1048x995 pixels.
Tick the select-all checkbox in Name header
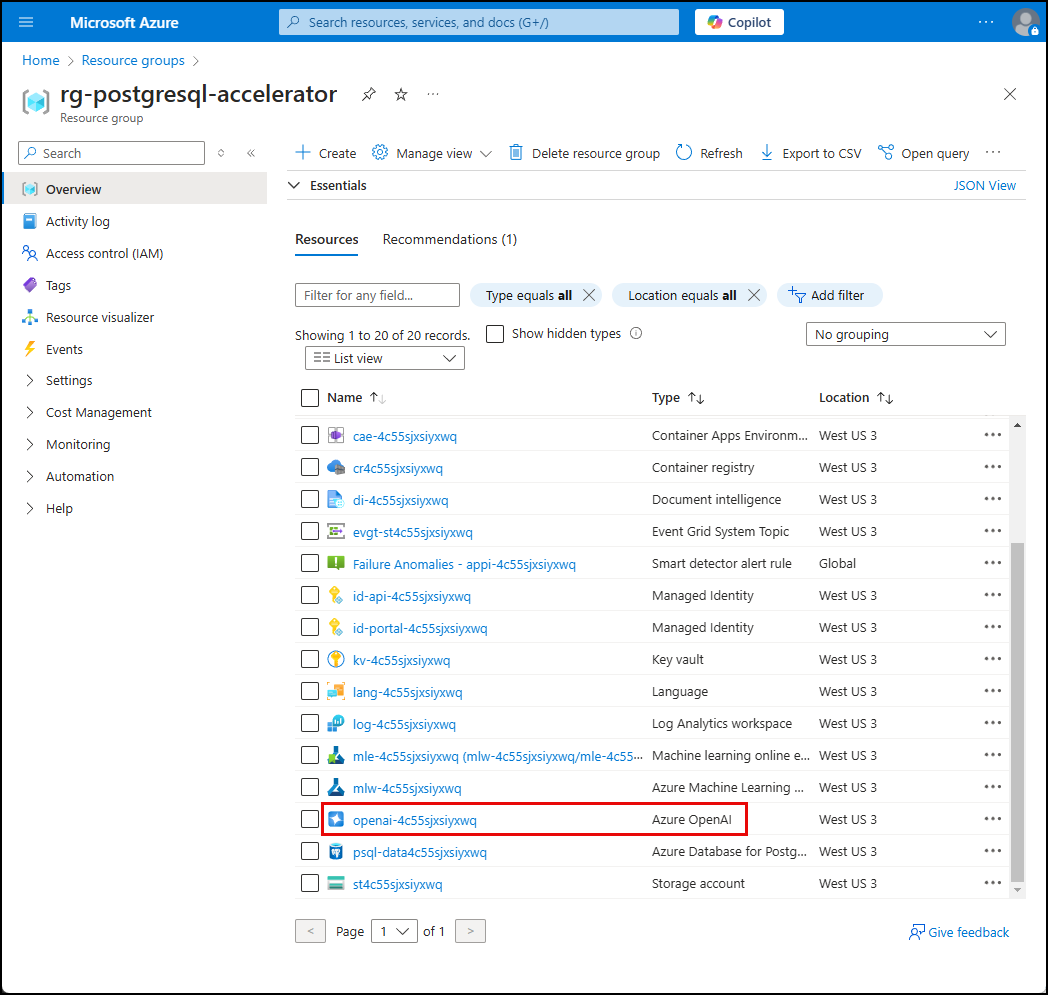(310, 398)
